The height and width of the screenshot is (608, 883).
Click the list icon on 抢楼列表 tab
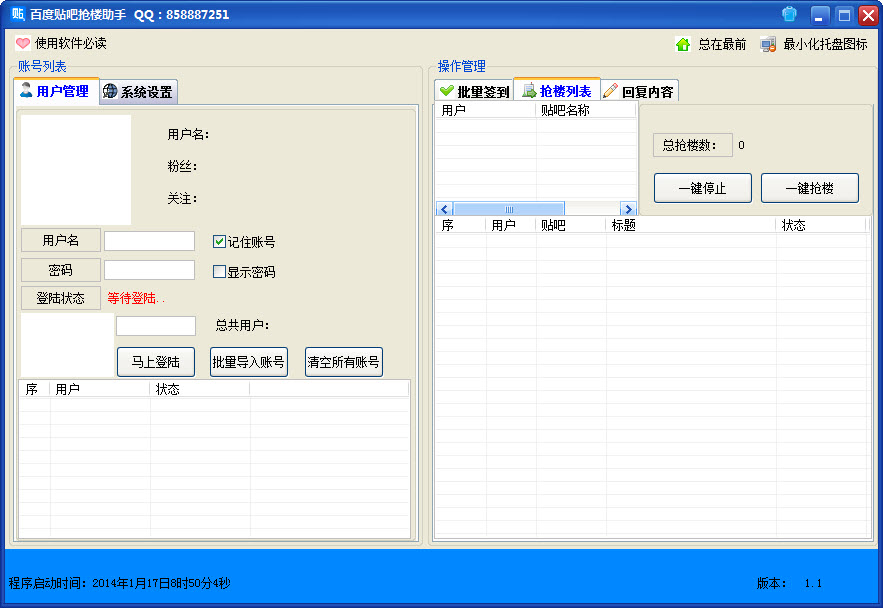click(529, 90)
